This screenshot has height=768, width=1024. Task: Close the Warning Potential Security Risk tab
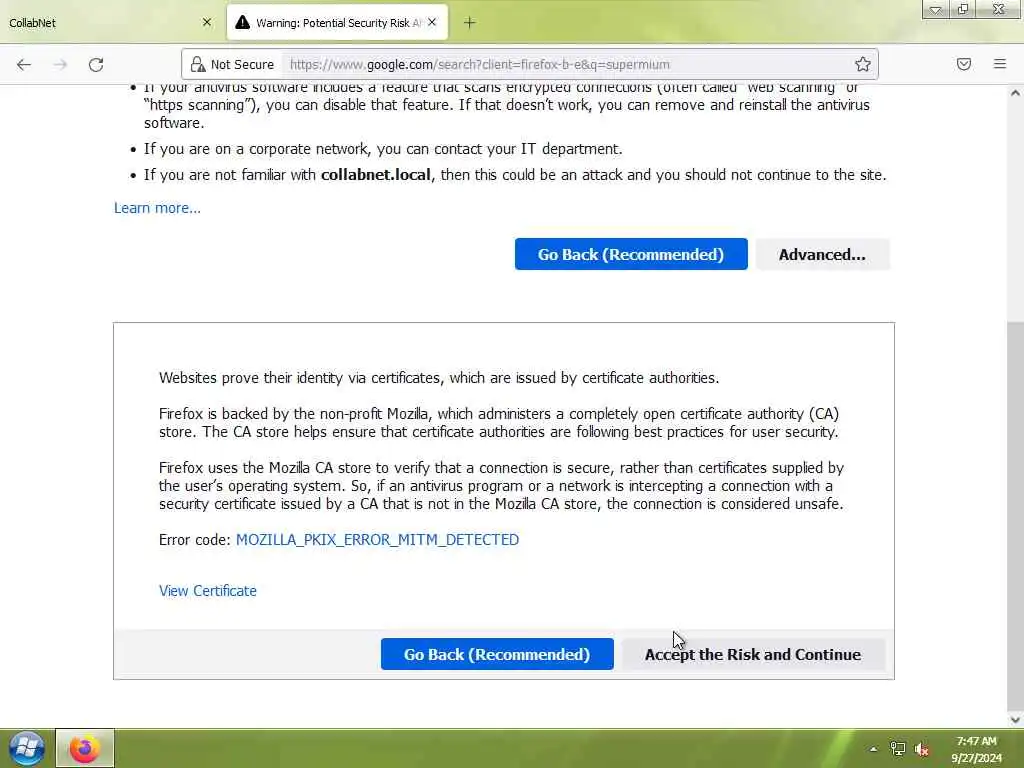(x=432, y=22)
